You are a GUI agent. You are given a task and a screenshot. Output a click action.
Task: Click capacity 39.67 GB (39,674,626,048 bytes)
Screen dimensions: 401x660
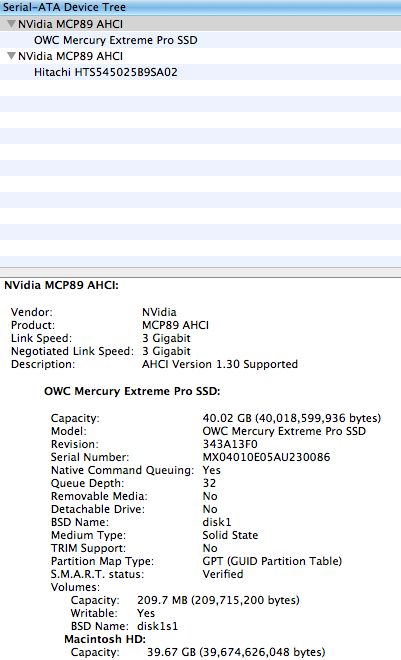point(236,653)
